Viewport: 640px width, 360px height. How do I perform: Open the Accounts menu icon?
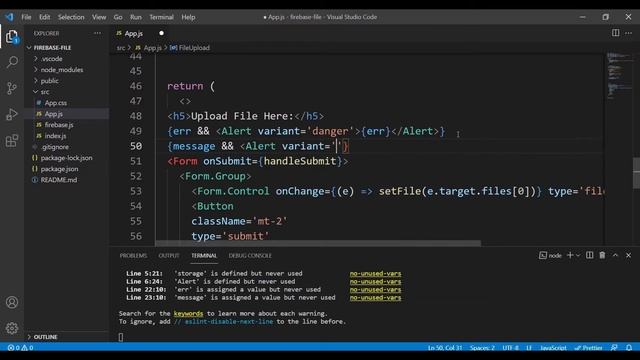12,302
